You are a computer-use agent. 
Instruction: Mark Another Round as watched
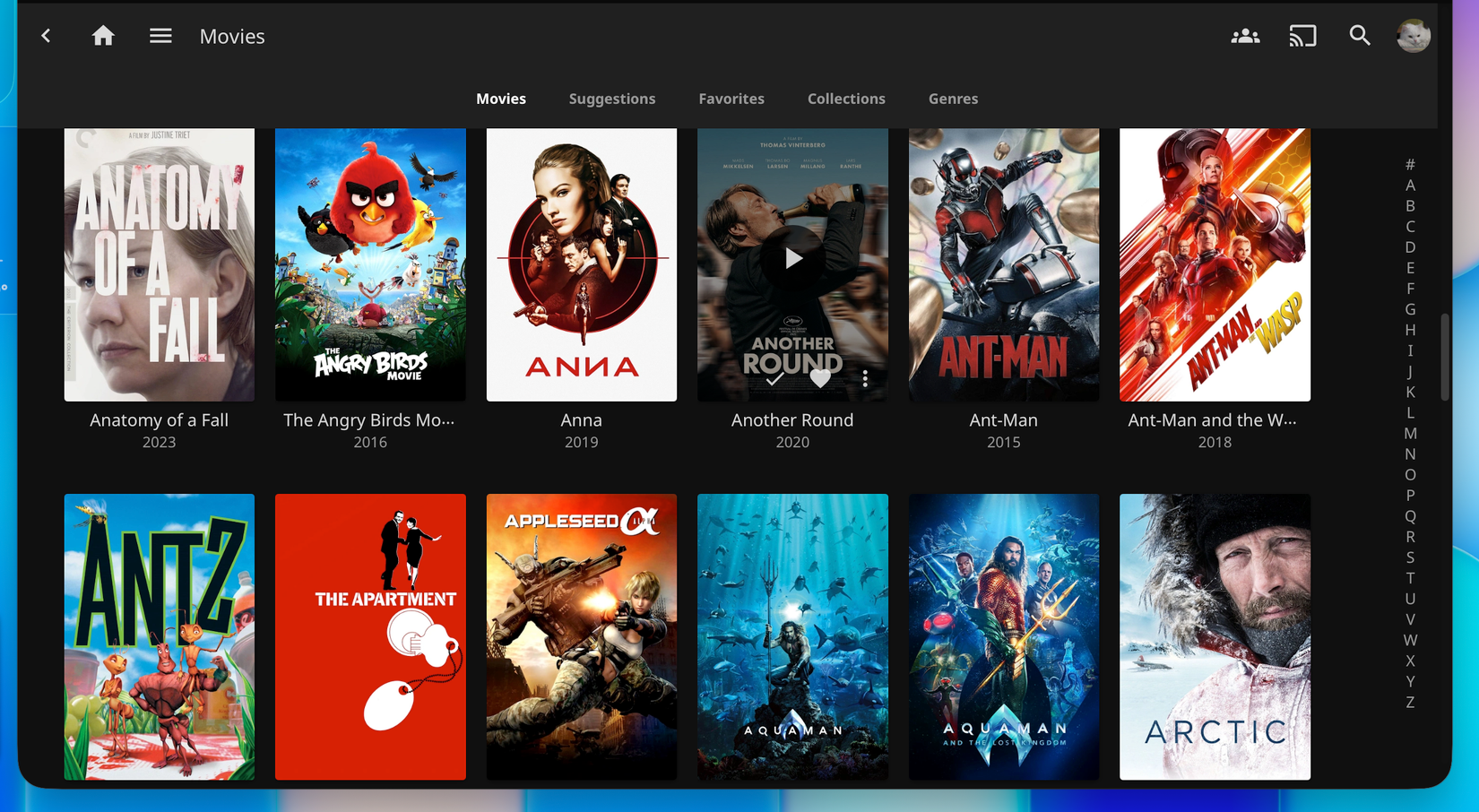point(774,379)
